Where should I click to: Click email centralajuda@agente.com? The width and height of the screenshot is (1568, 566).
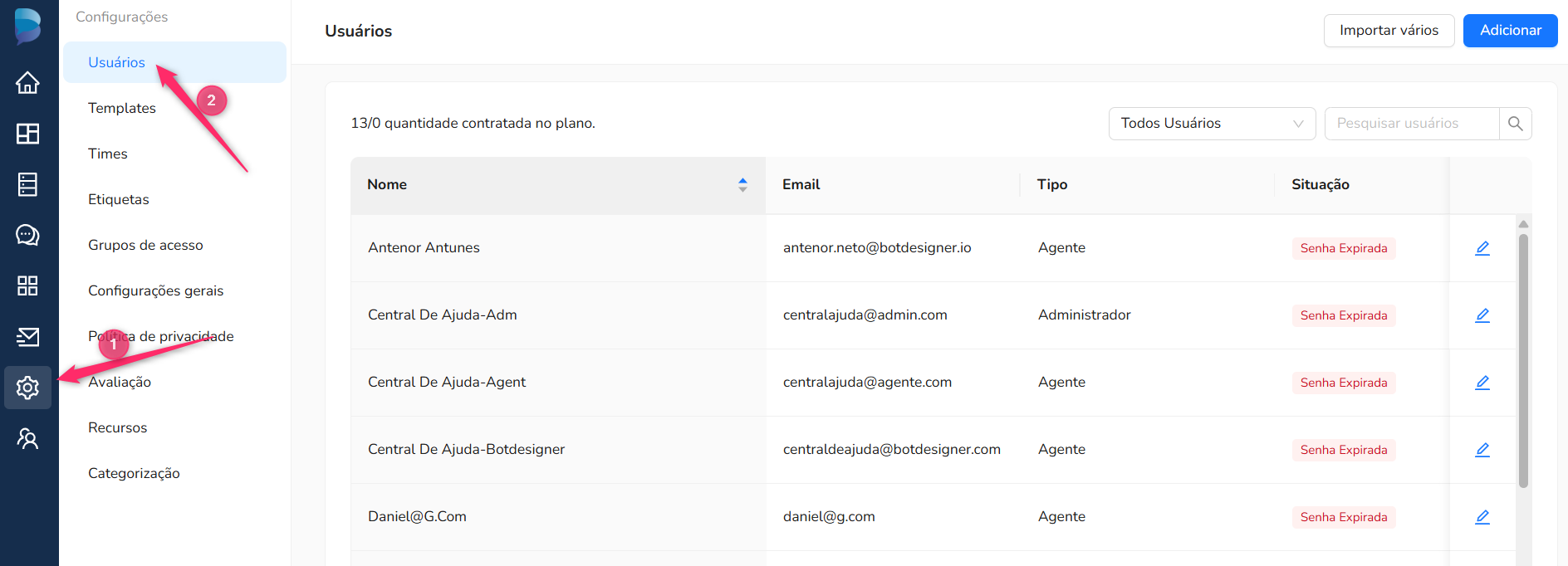coord(867,382)
